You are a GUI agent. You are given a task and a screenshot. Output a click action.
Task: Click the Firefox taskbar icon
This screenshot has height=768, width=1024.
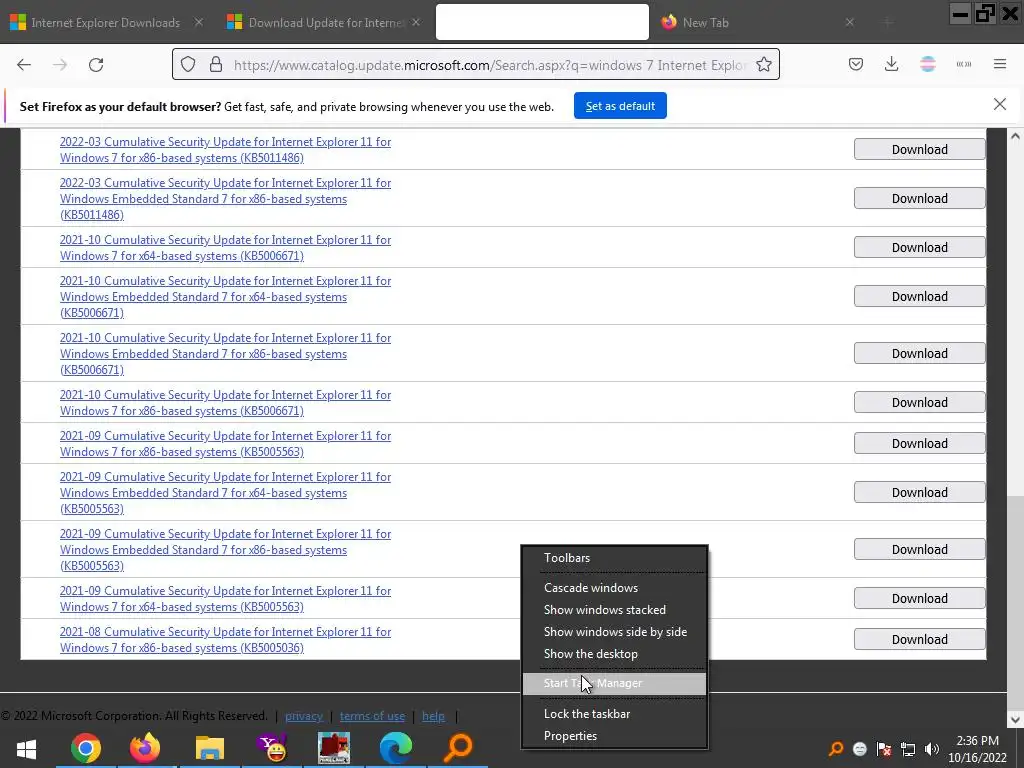(x=145, y=748)
